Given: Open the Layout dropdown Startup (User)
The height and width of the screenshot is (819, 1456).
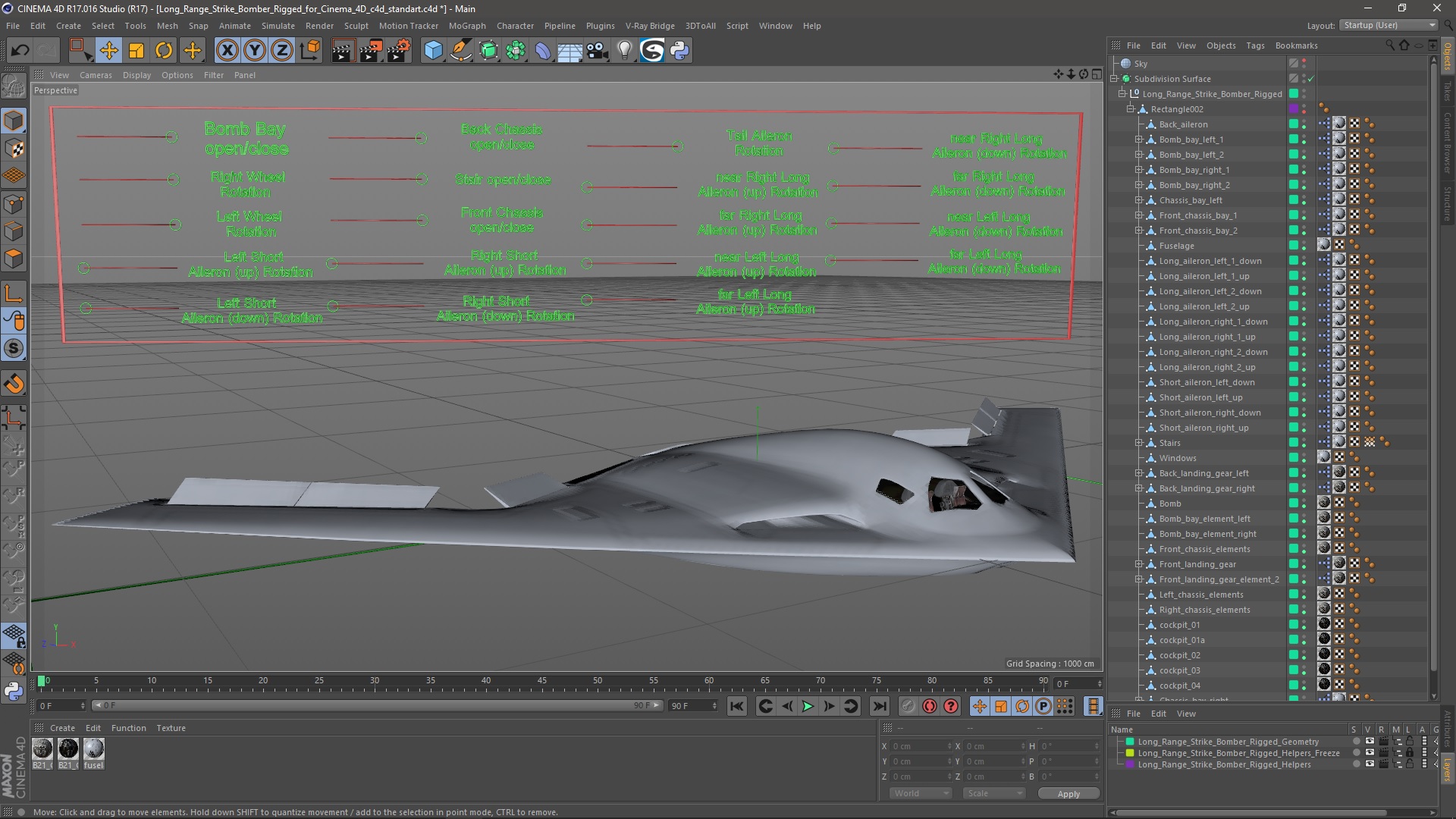Looking at the screenshot, I should [1389, 25].
